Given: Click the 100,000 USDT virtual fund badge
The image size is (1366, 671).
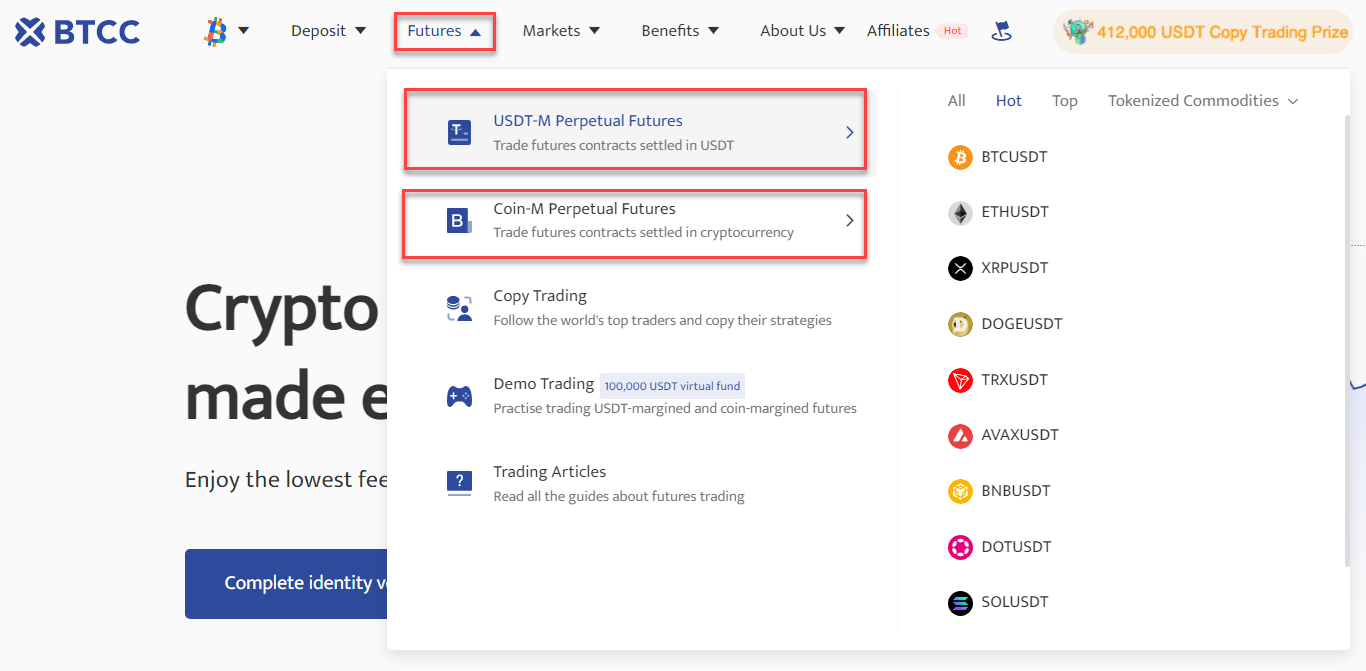Looking at the screenshot, I should (672, 386).
